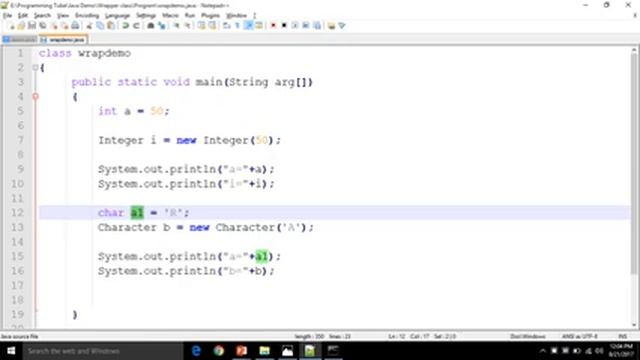Open the Language menu
Image resolution: width=640 pixels, height=360 pixels.
tap(118, 16)
